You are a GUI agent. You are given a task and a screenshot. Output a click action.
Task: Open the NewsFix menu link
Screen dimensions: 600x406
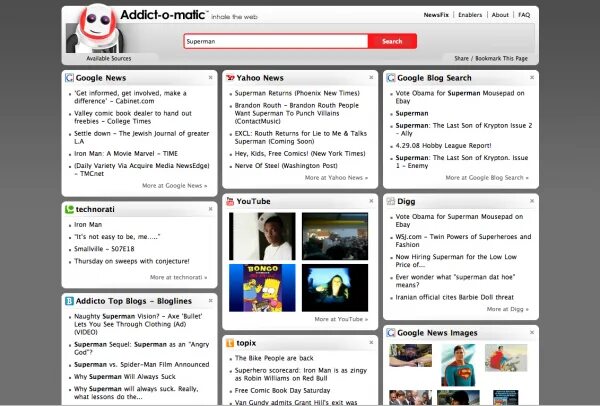pyautogui.click(x=436, y=15)
